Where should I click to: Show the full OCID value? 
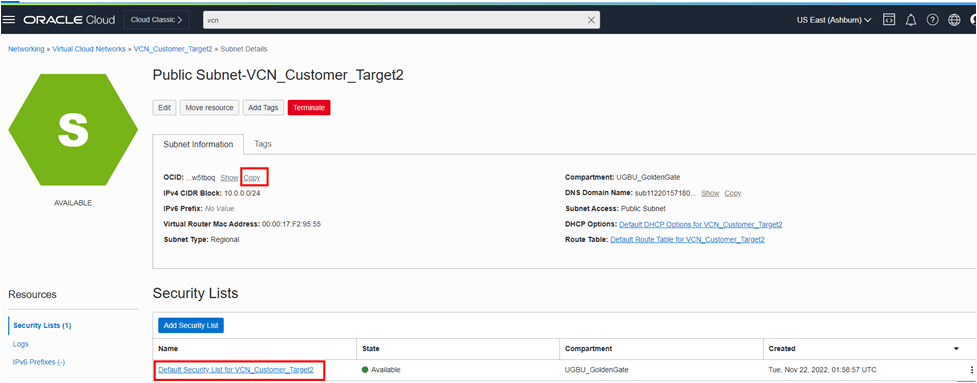point(229,177)
